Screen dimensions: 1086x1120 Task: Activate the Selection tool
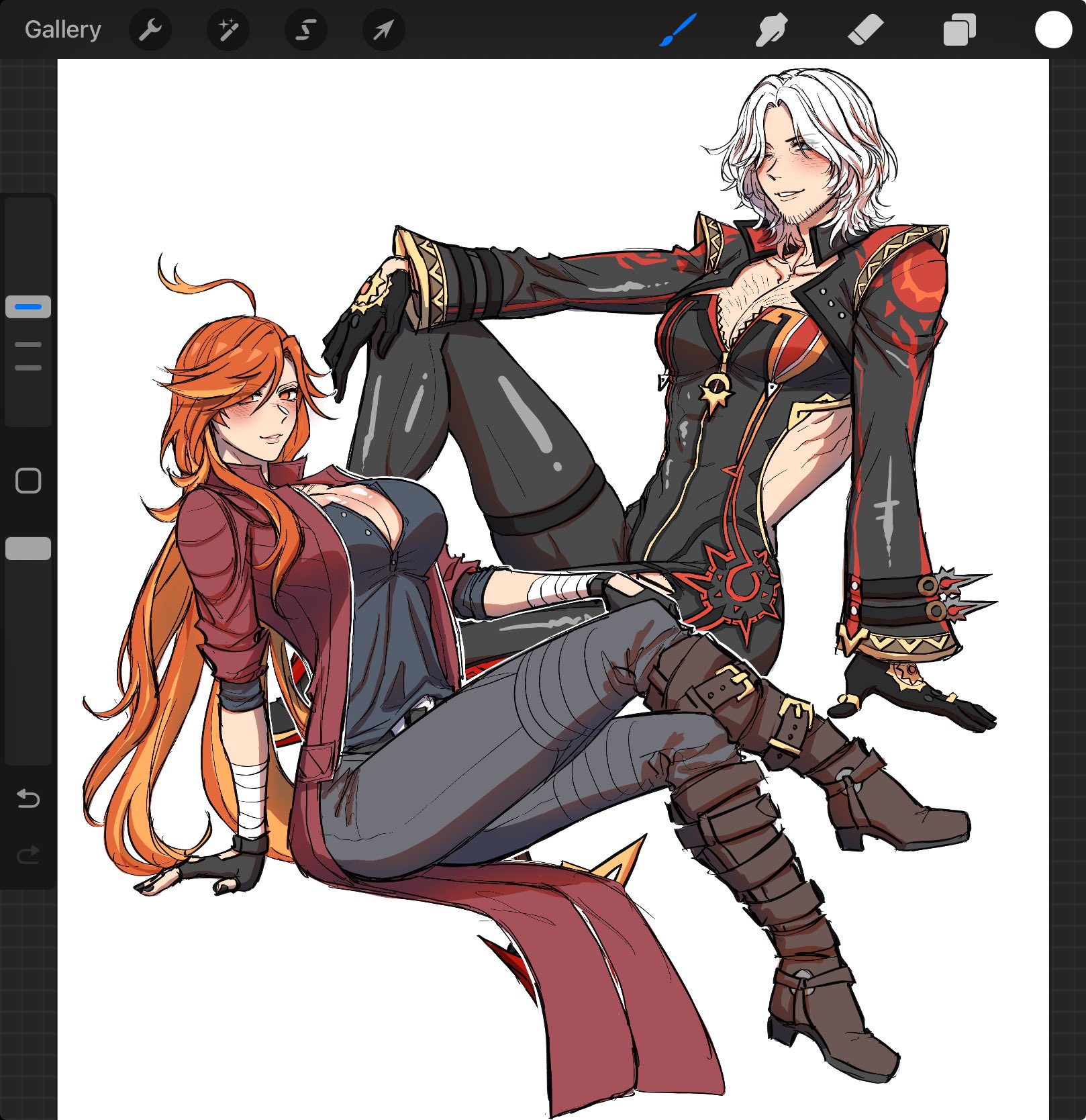(x=306, y=30)
